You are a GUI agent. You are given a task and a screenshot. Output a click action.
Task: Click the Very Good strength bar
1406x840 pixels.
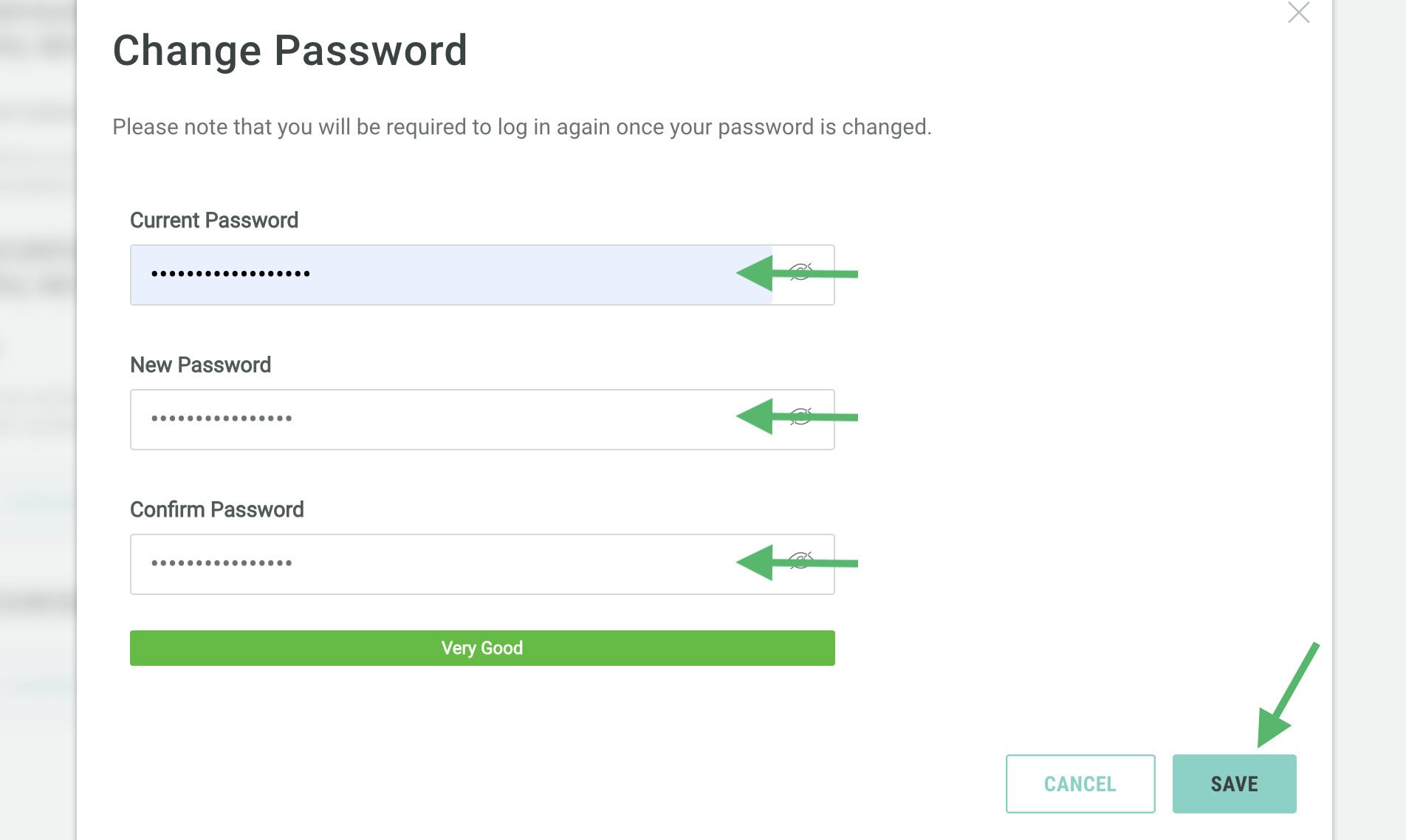click(482, 648)
